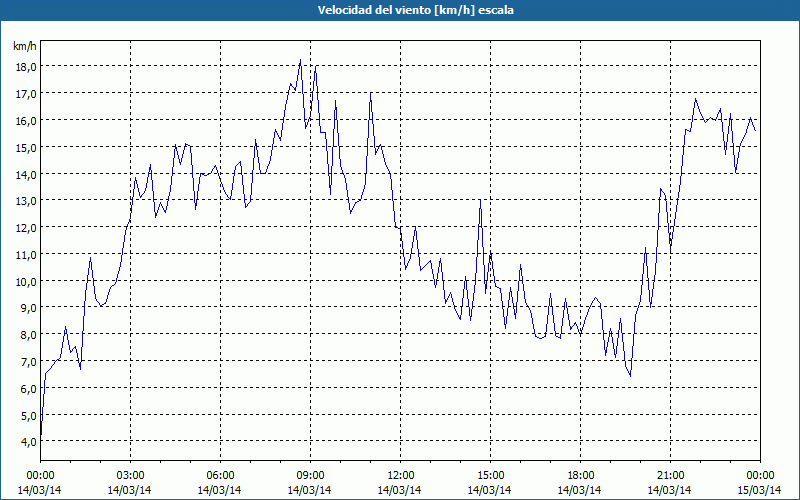Click the 00:00 time label above 15/03/14
Image resolution: width=800 pixels, height=500 pixels.
coord(760,476)
